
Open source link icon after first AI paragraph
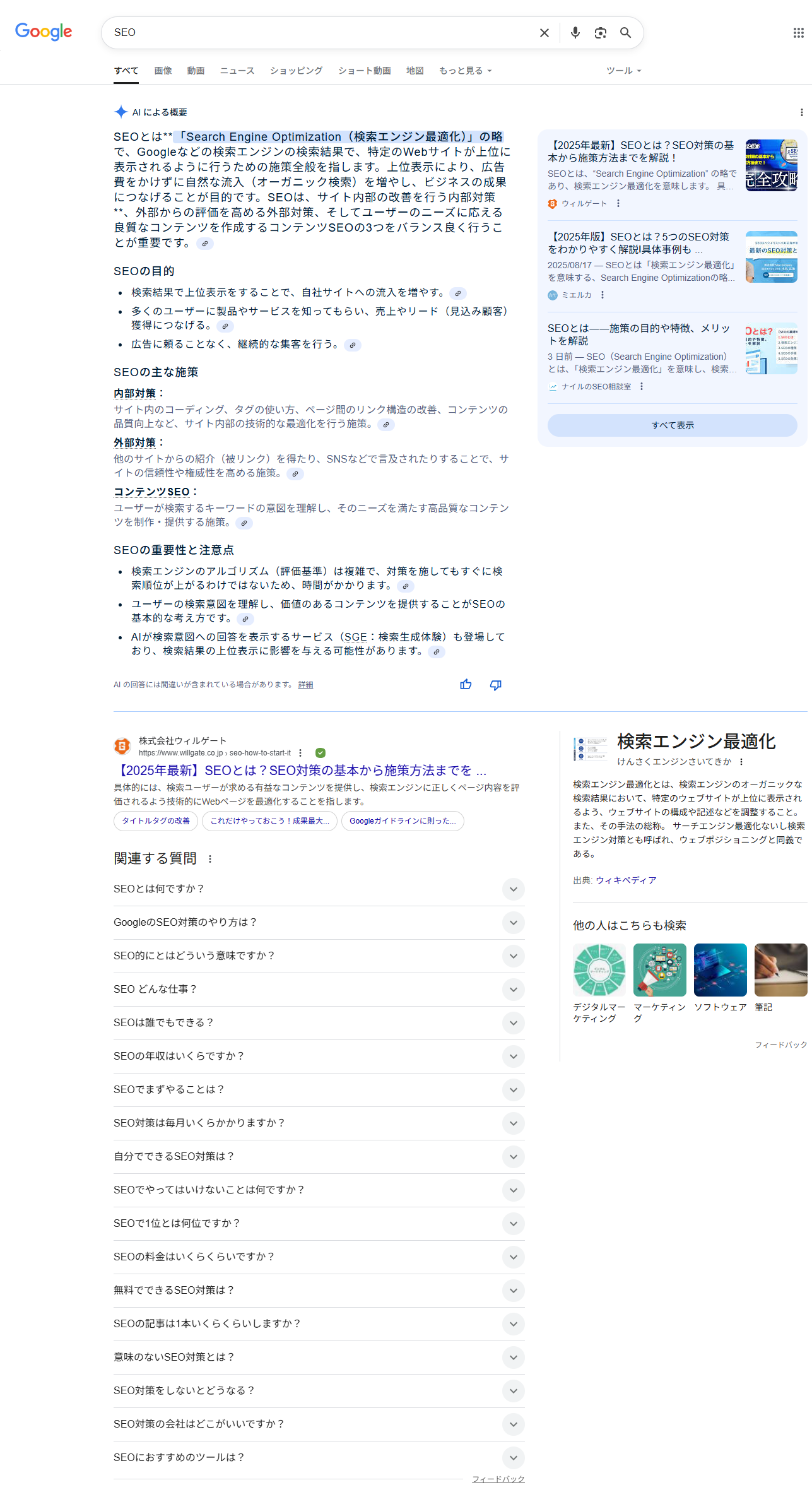coord(205,244)
